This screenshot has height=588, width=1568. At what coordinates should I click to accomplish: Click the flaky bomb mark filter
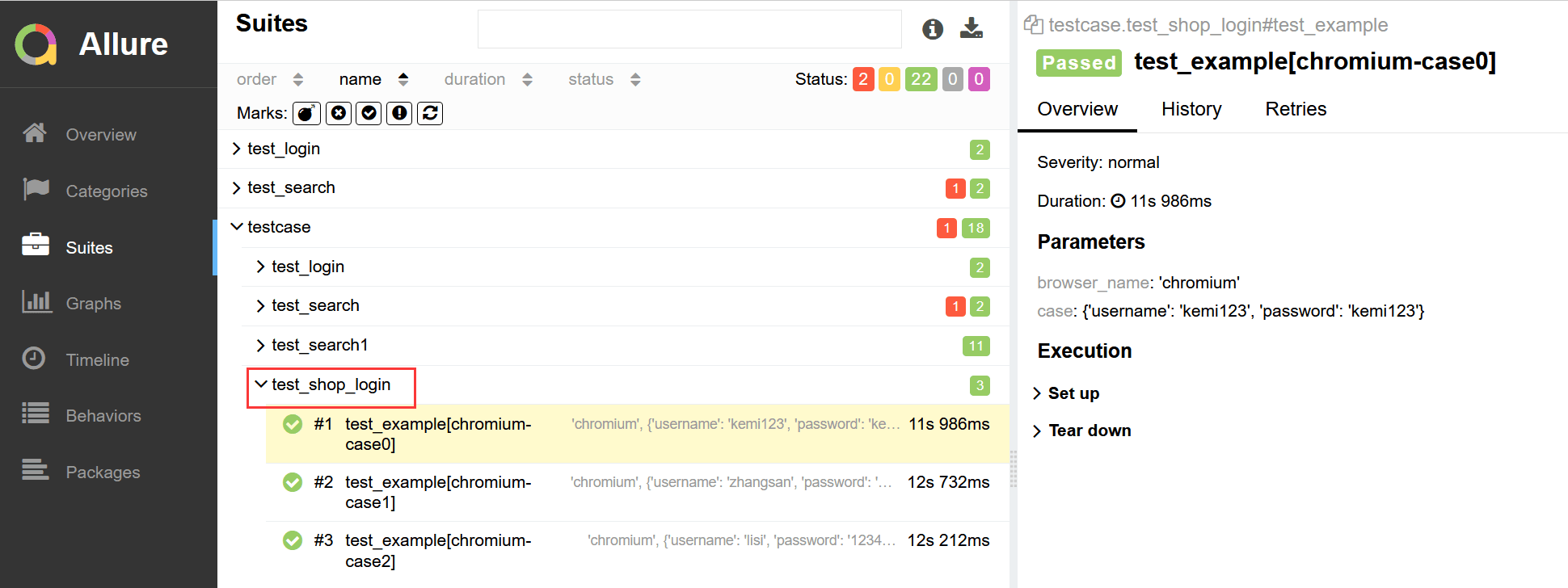306,113
